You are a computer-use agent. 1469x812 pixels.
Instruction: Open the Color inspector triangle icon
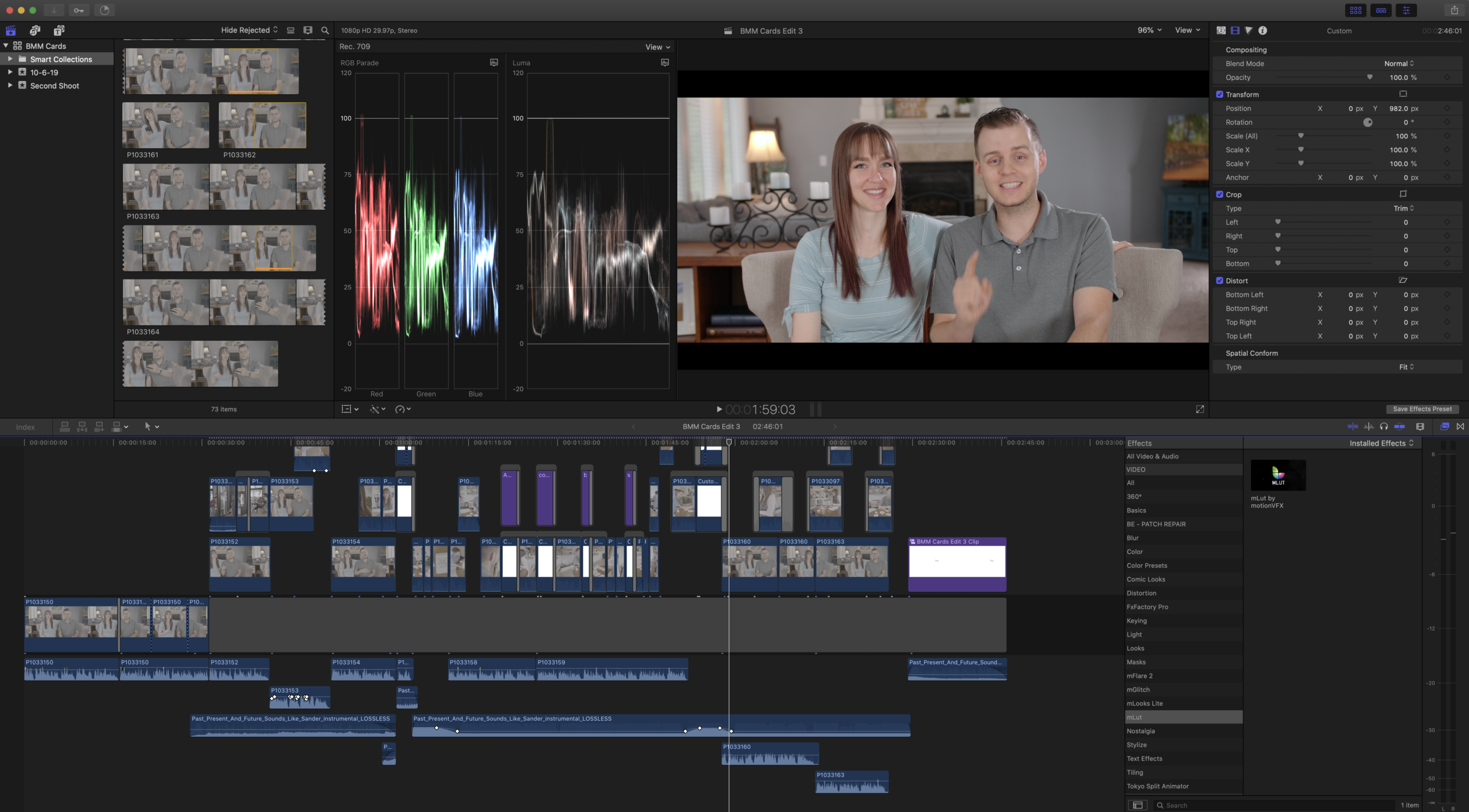pos(1249,30)
